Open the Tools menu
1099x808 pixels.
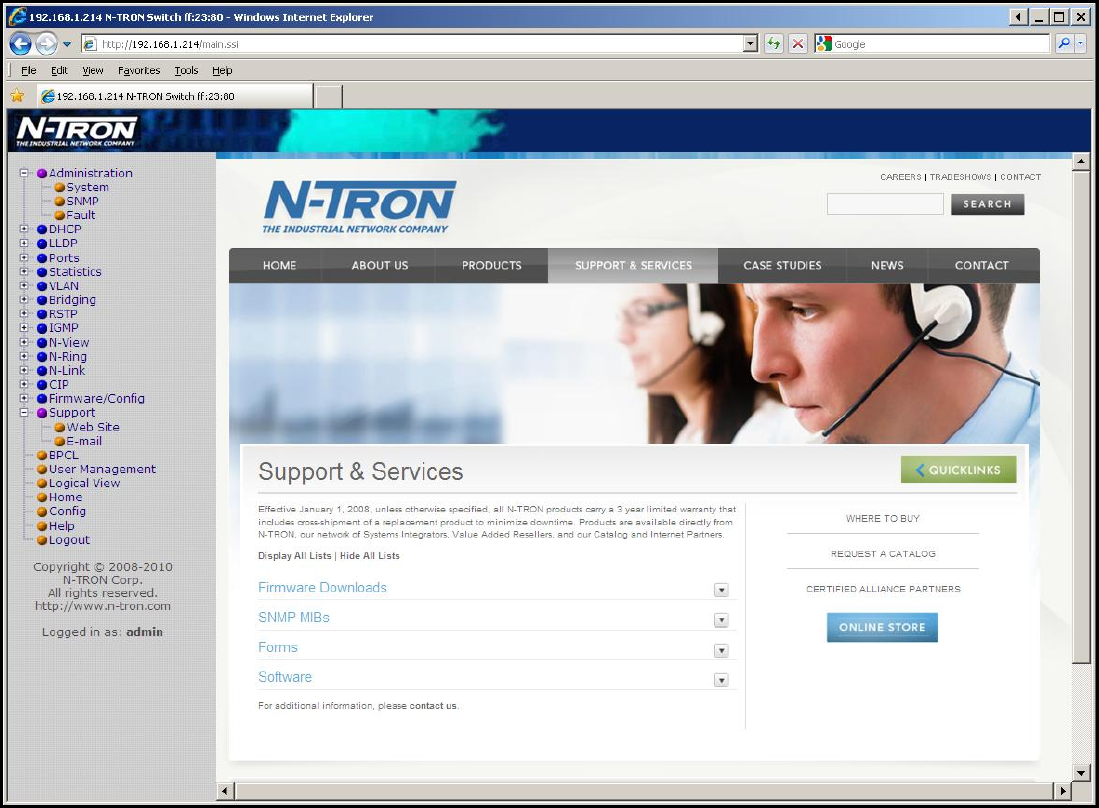(186, 70)
